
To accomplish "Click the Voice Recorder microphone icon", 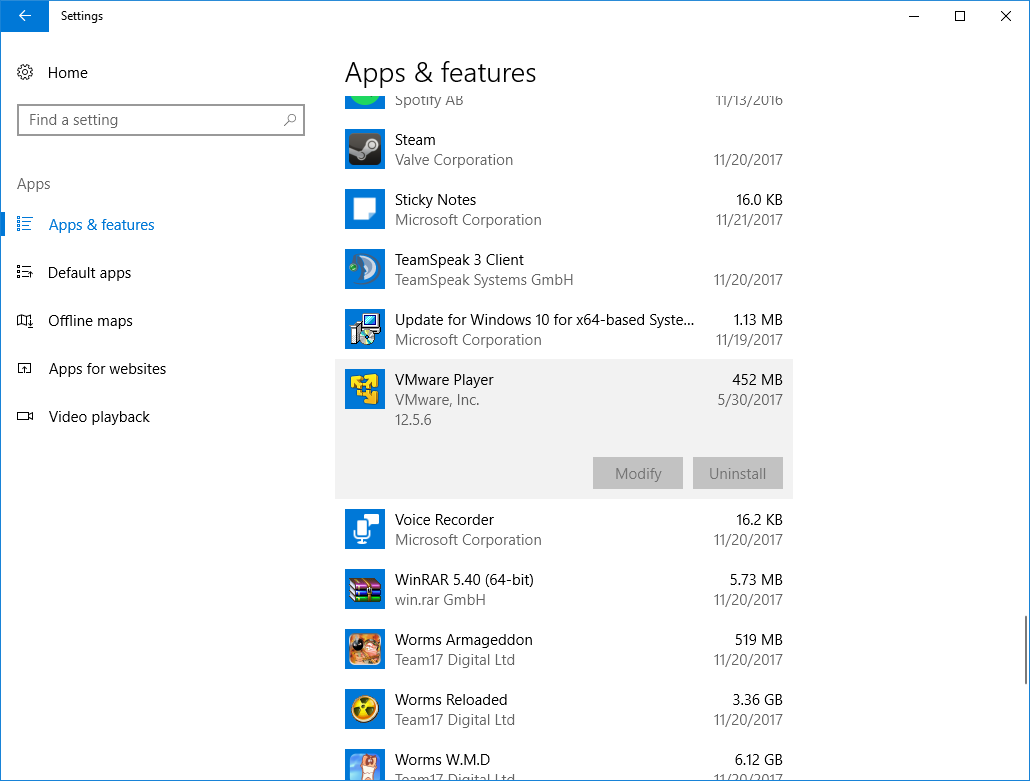I will click(x=365, y=529).
